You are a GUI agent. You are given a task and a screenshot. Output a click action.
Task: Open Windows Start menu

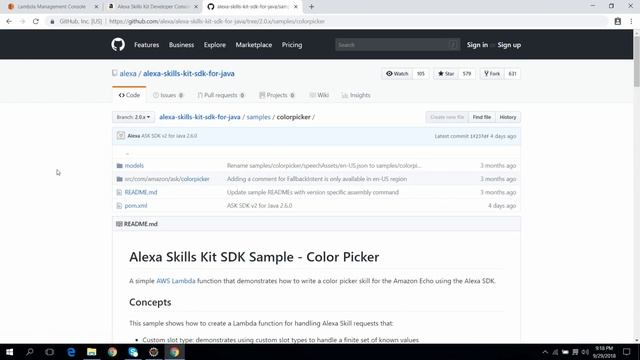point(9,352)
